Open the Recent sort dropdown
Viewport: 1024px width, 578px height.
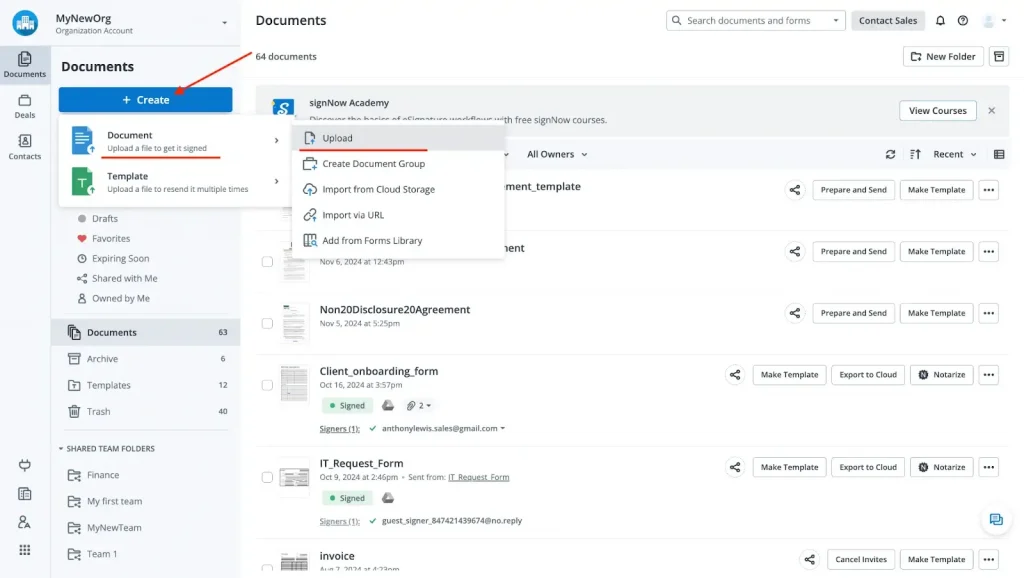click(953, 155)
